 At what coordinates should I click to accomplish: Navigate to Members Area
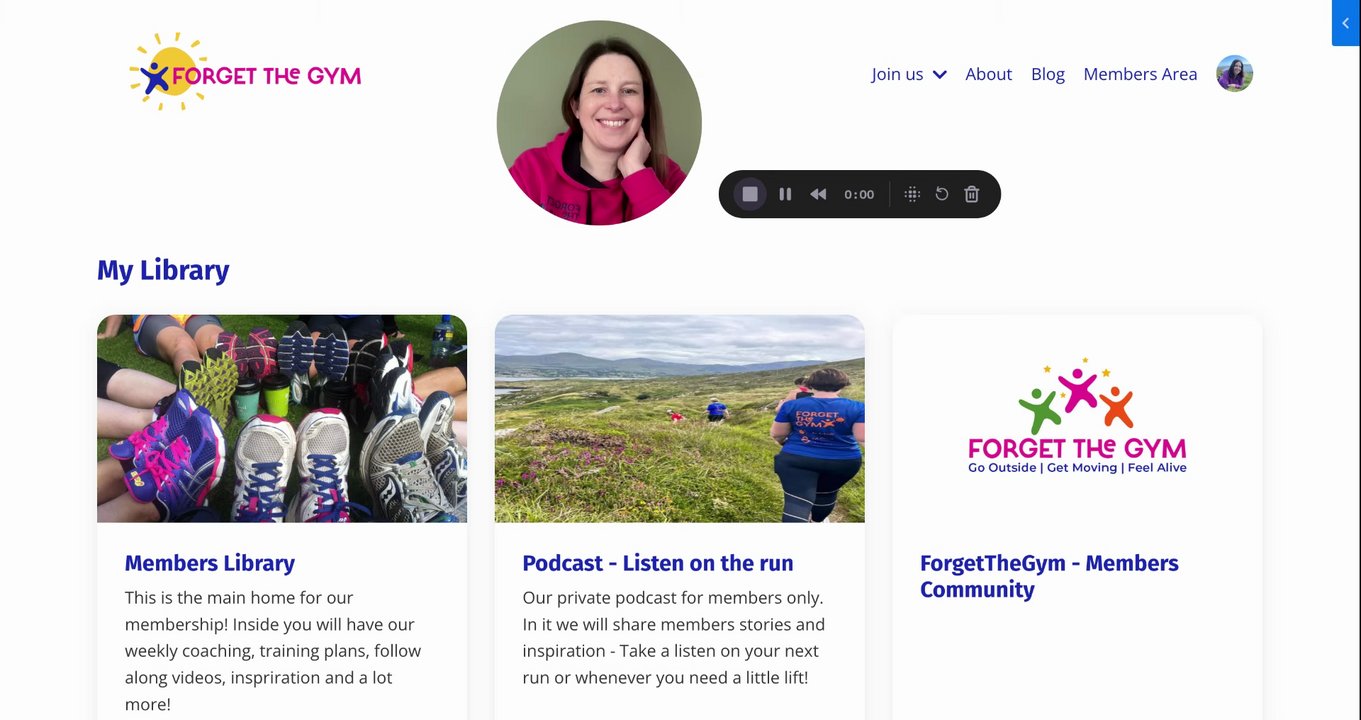click(x=1140, y=74)
